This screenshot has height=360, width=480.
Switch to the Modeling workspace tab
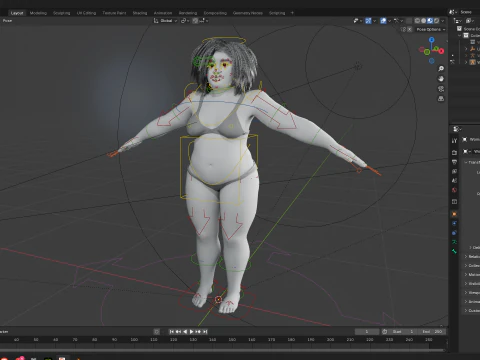click(x=38, y=13)
